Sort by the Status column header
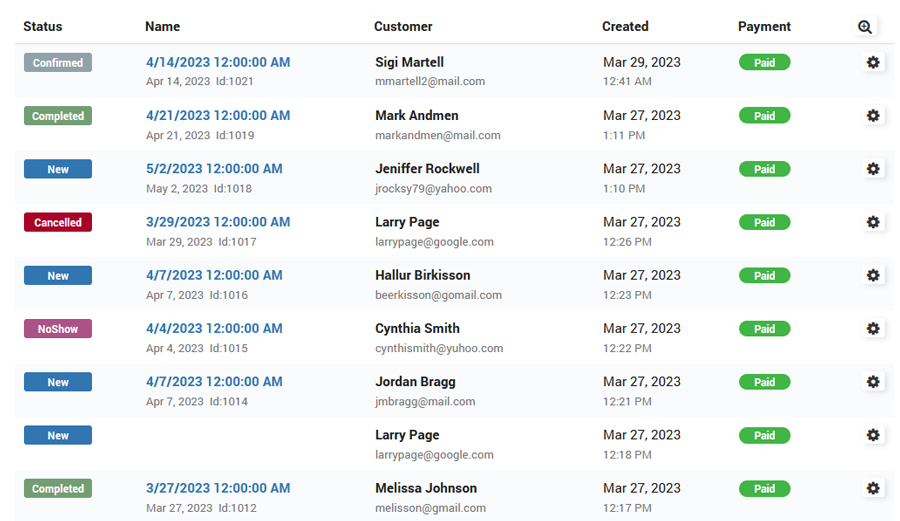 43,26
